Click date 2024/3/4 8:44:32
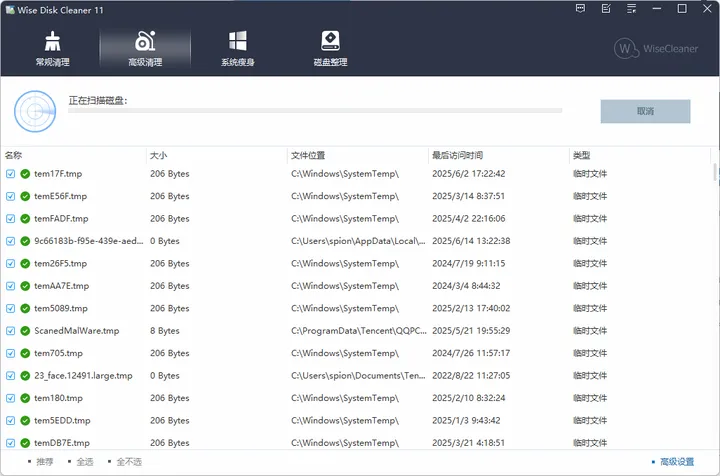 pyautogui.click(x=466, y=286)
